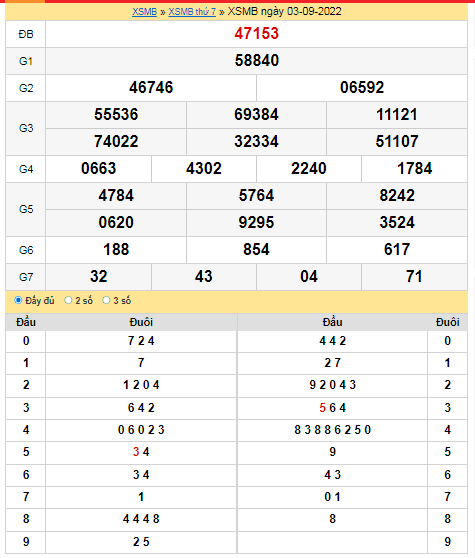The image size is (475, 558).
Task: Click the G4 number 4302
Action: coord(204,169)
